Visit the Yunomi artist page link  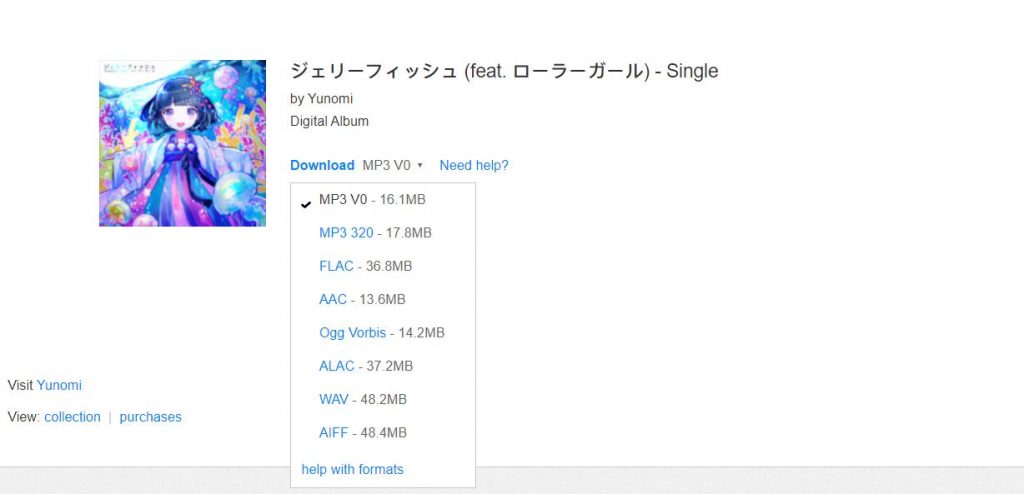click(59, 385)
